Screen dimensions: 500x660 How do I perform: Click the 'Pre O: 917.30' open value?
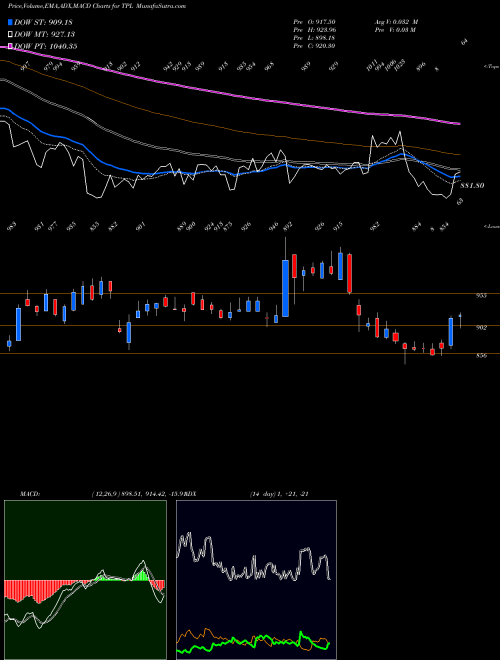[x=314, y=22]
